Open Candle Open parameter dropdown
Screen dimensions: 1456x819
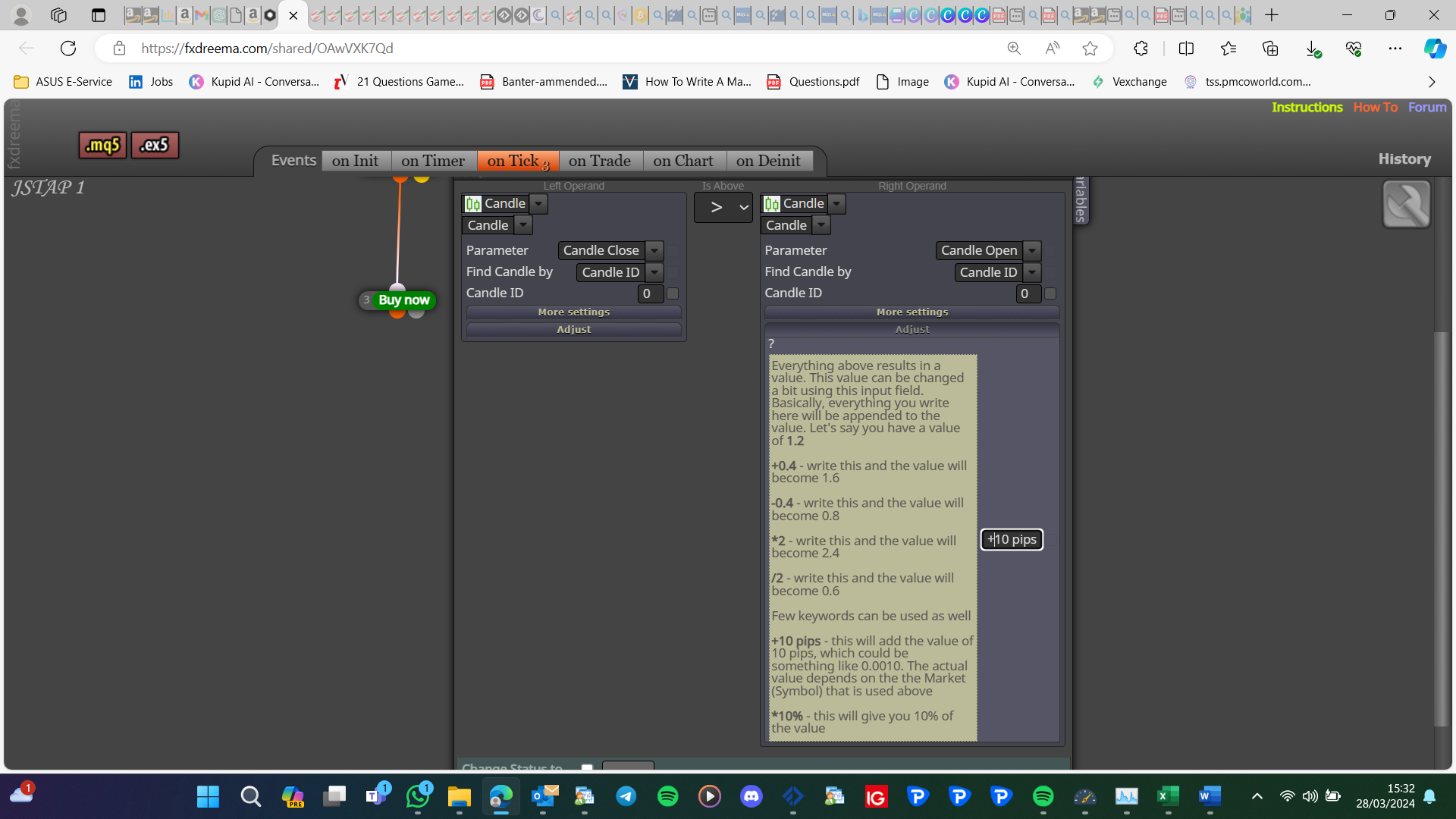[1032, 250]
